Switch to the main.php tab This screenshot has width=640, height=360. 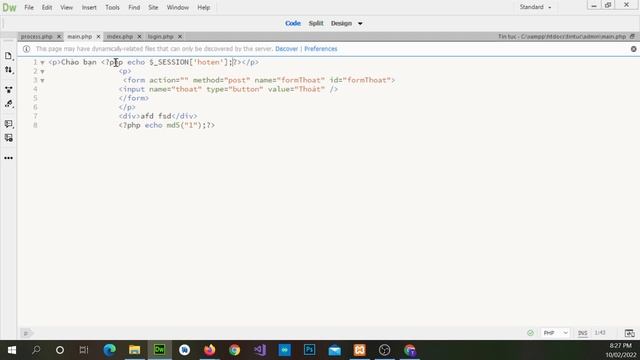point(80,37)
